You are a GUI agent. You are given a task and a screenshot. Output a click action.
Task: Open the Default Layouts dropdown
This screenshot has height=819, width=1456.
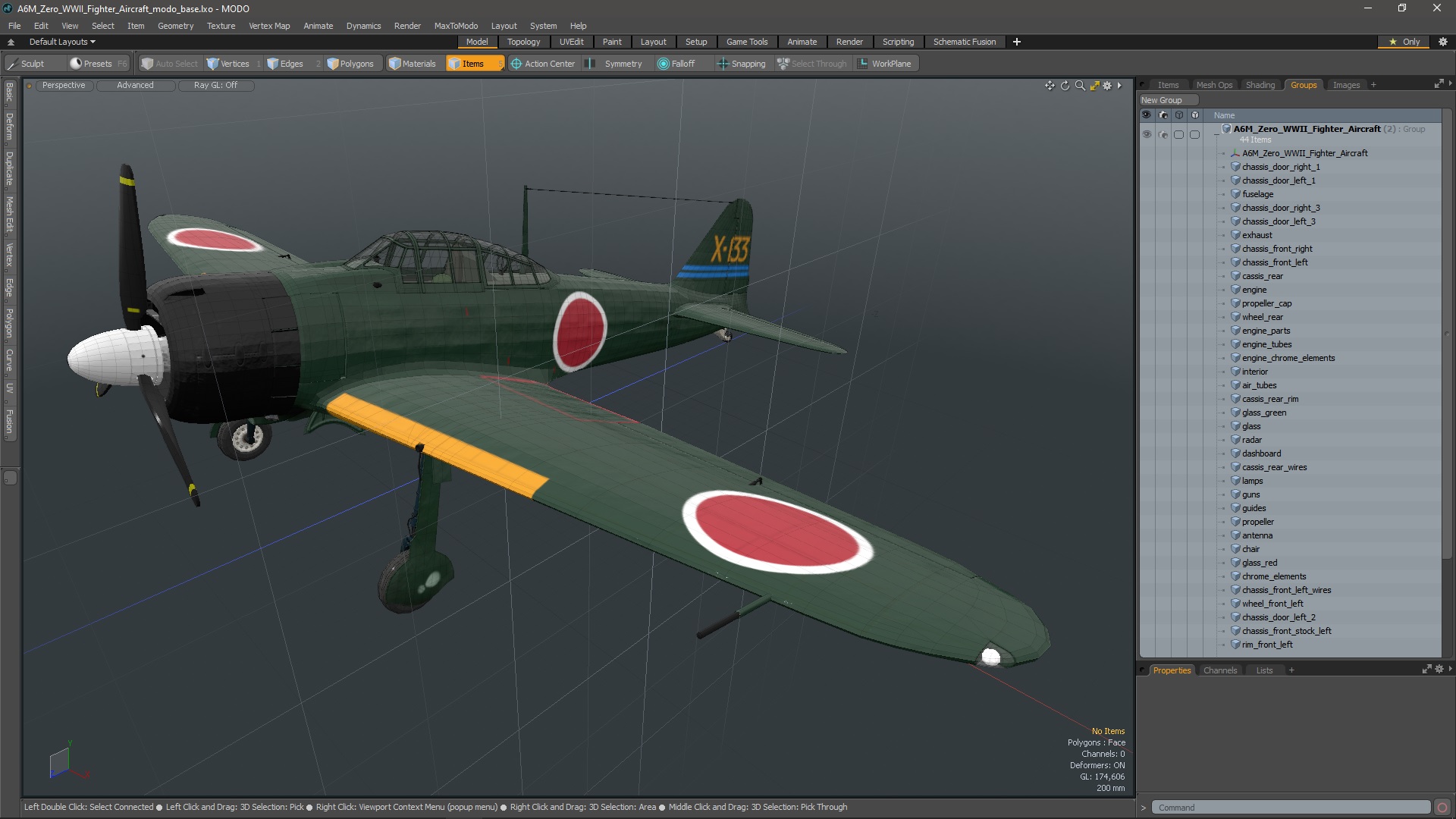[62, 42]
